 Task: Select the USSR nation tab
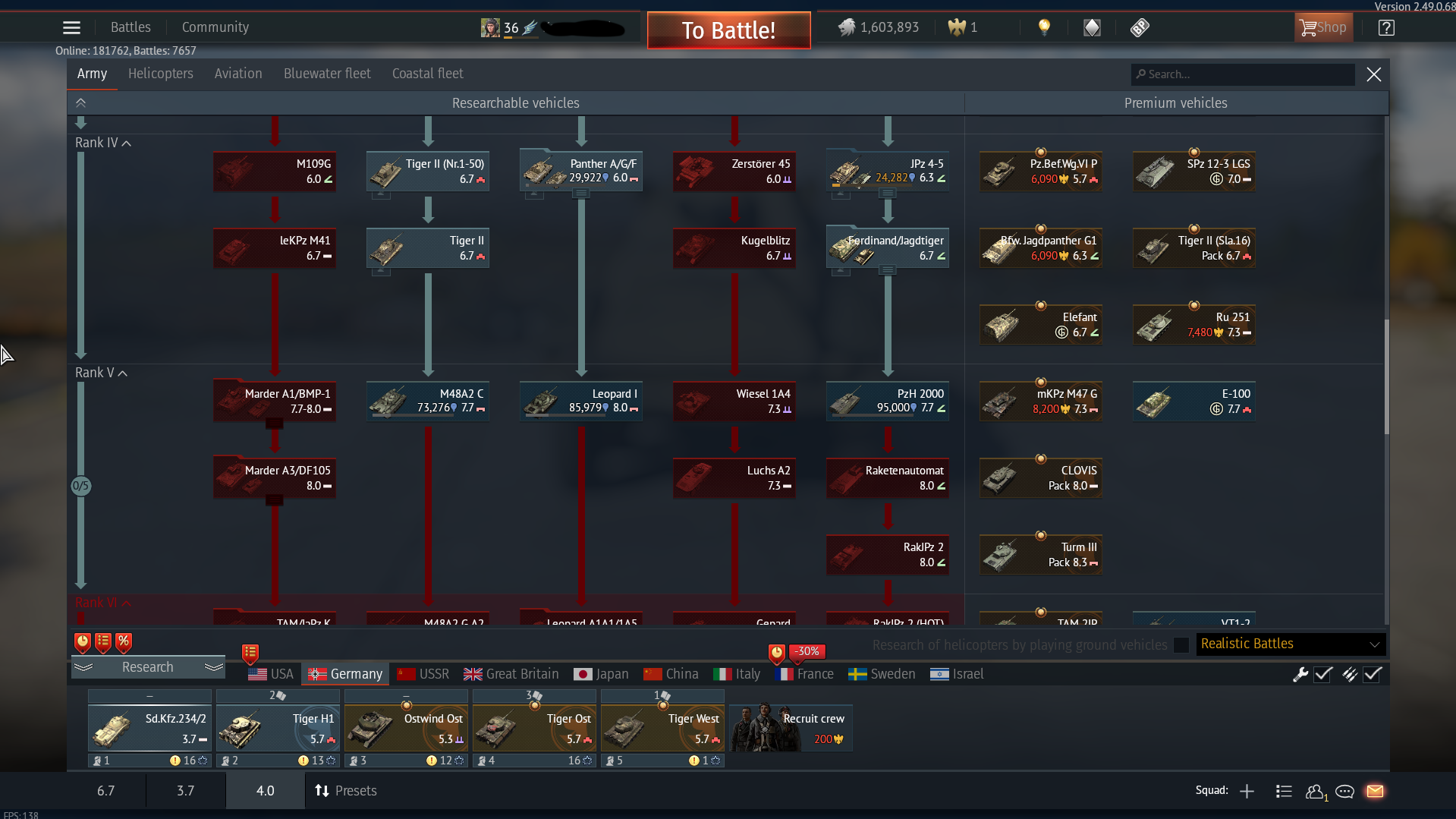424,674
